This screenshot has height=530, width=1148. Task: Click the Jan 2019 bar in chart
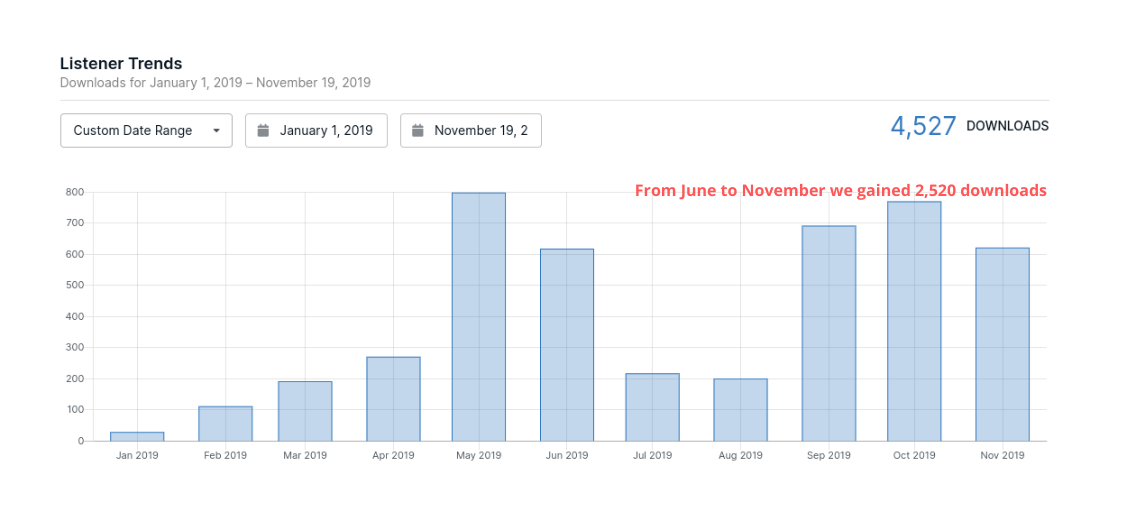(137, 436)
